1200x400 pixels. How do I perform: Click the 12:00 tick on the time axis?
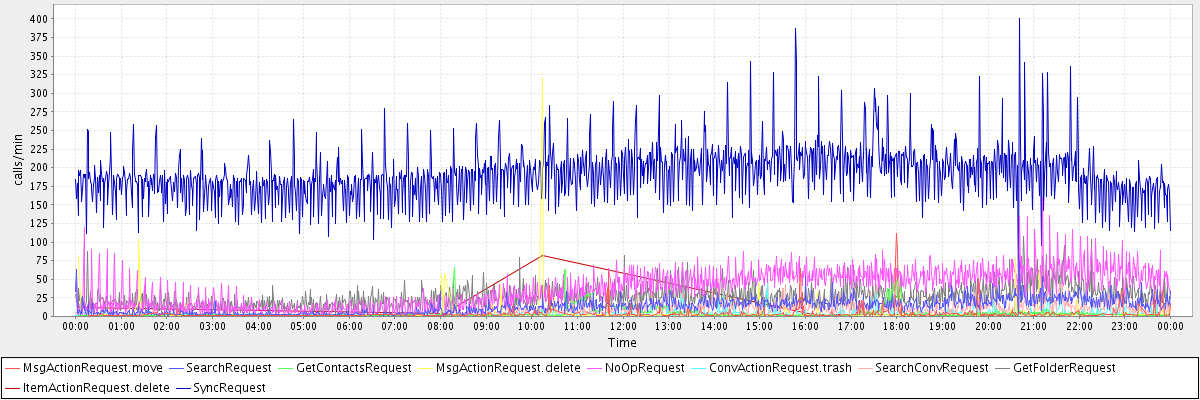622,326
